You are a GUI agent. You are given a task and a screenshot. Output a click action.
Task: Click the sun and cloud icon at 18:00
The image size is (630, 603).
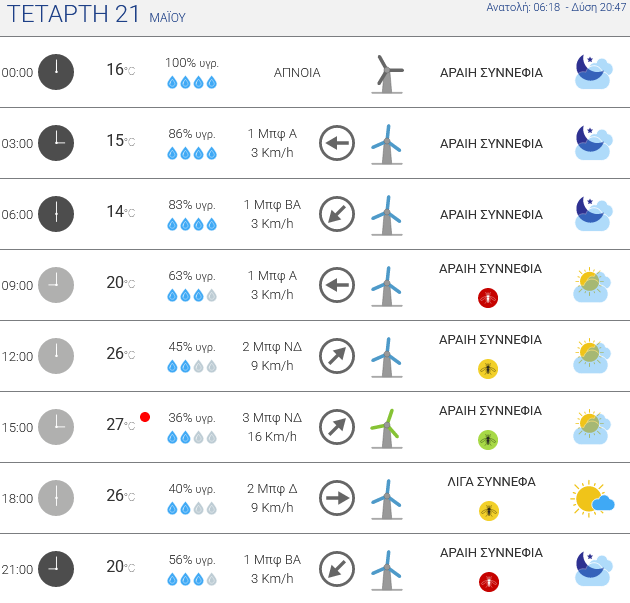click(x=592, y=498)
